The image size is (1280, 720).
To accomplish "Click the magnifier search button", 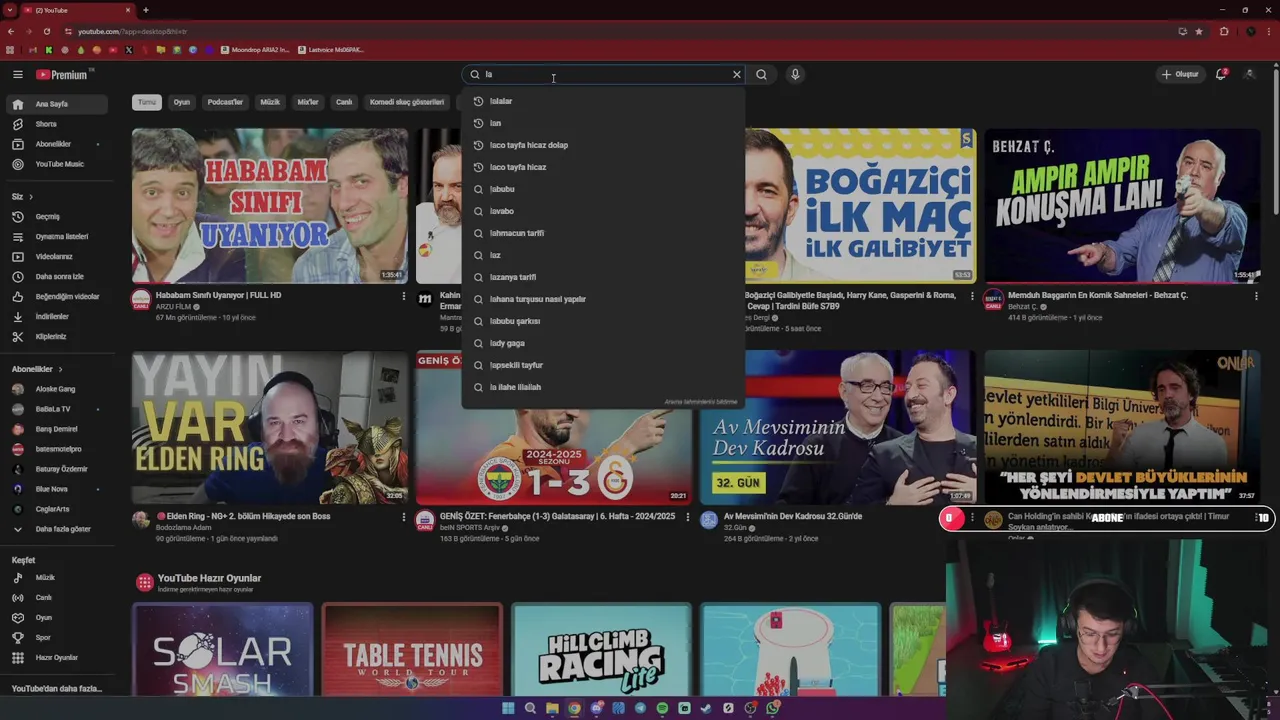I will pos(761,74).
